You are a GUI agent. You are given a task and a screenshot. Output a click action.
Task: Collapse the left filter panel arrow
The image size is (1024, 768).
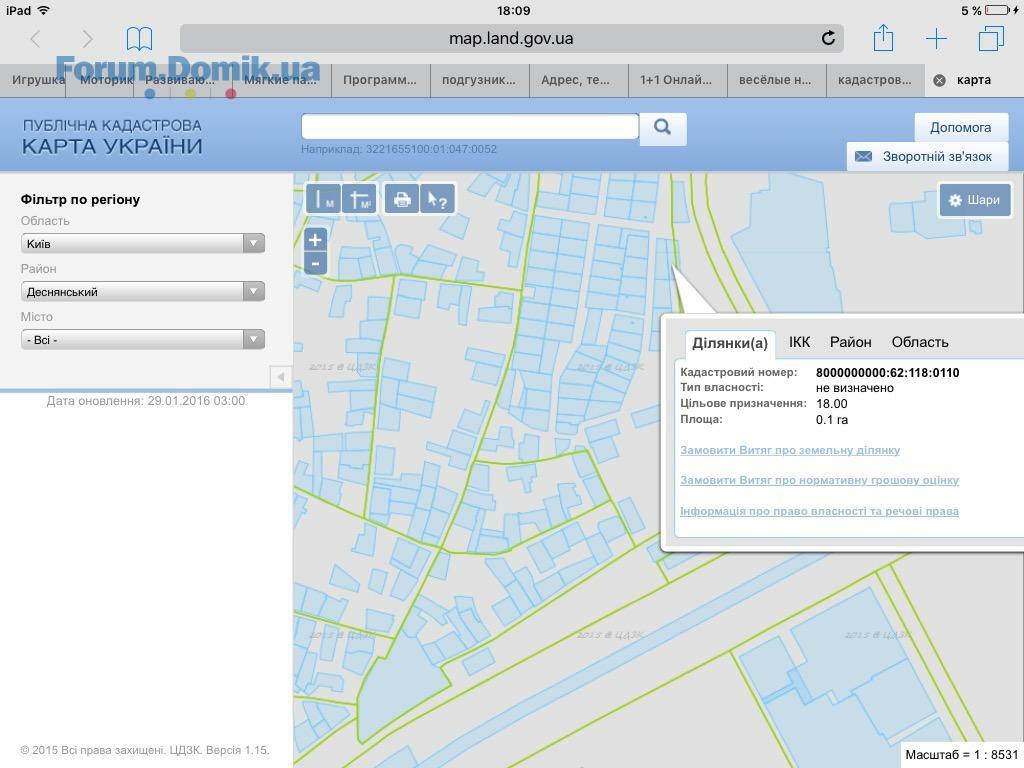(x=281, y=377)
